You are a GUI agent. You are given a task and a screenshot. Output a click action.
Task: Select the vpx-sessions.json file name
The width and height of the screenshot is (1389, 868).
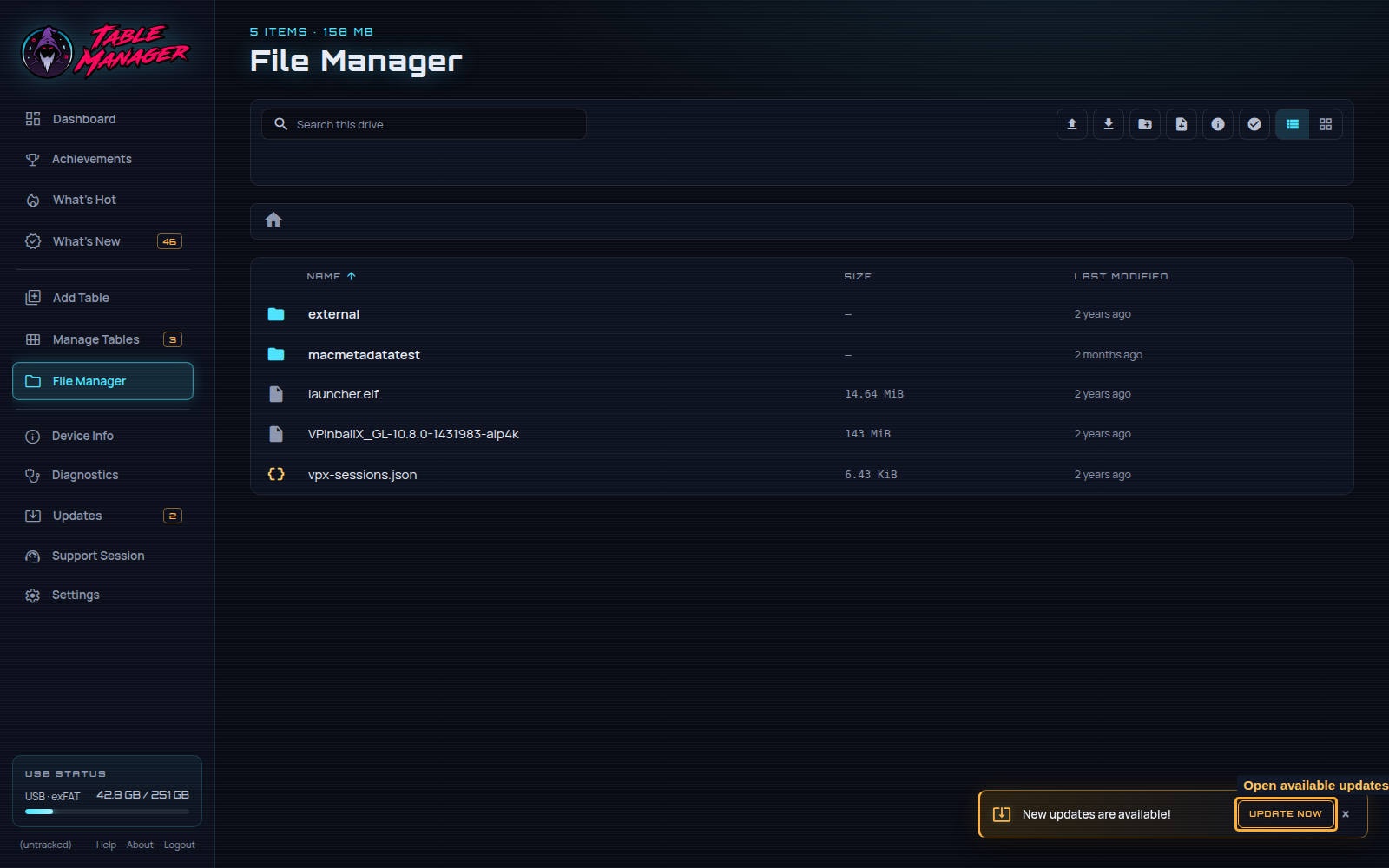point(362,475)
